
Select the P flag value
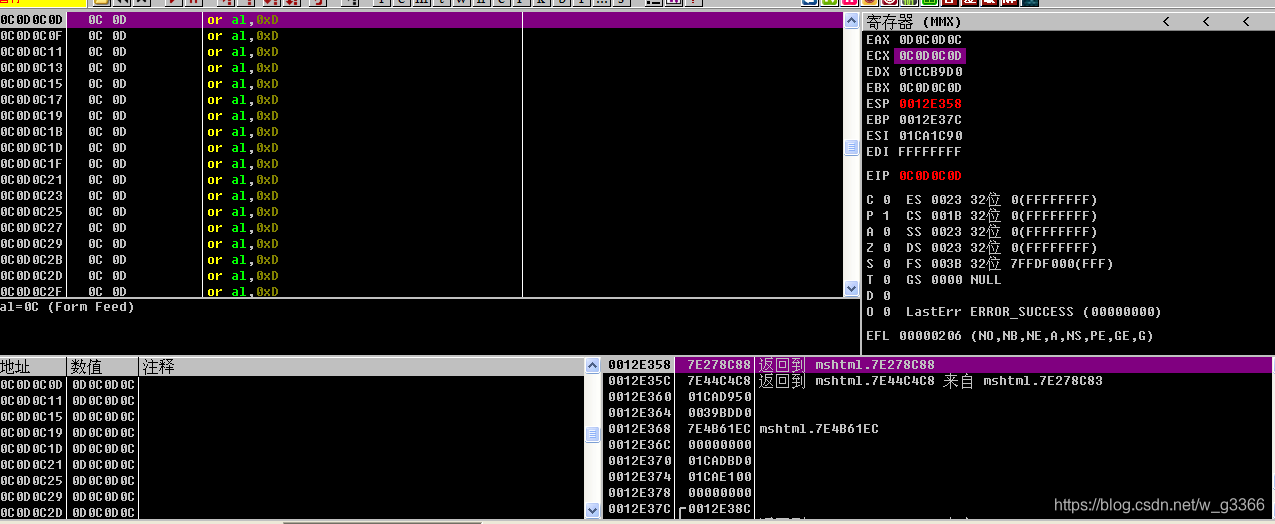tap(887, 216)
